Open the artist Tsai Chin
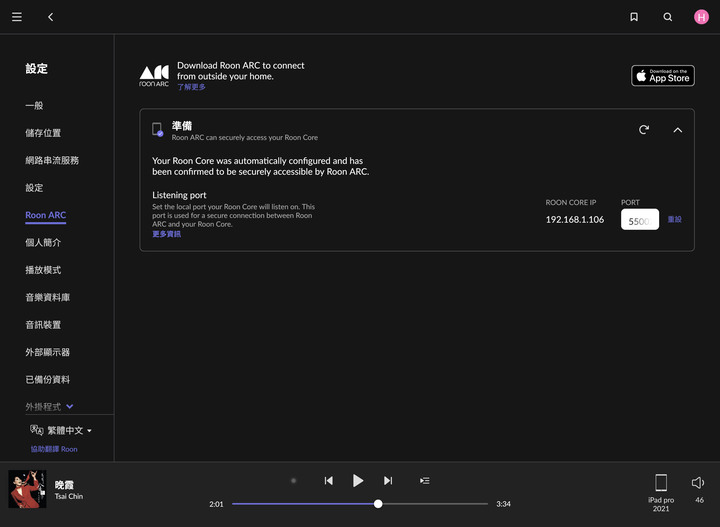This screenshot has height=527, width=720. click(x=69, y=496)
